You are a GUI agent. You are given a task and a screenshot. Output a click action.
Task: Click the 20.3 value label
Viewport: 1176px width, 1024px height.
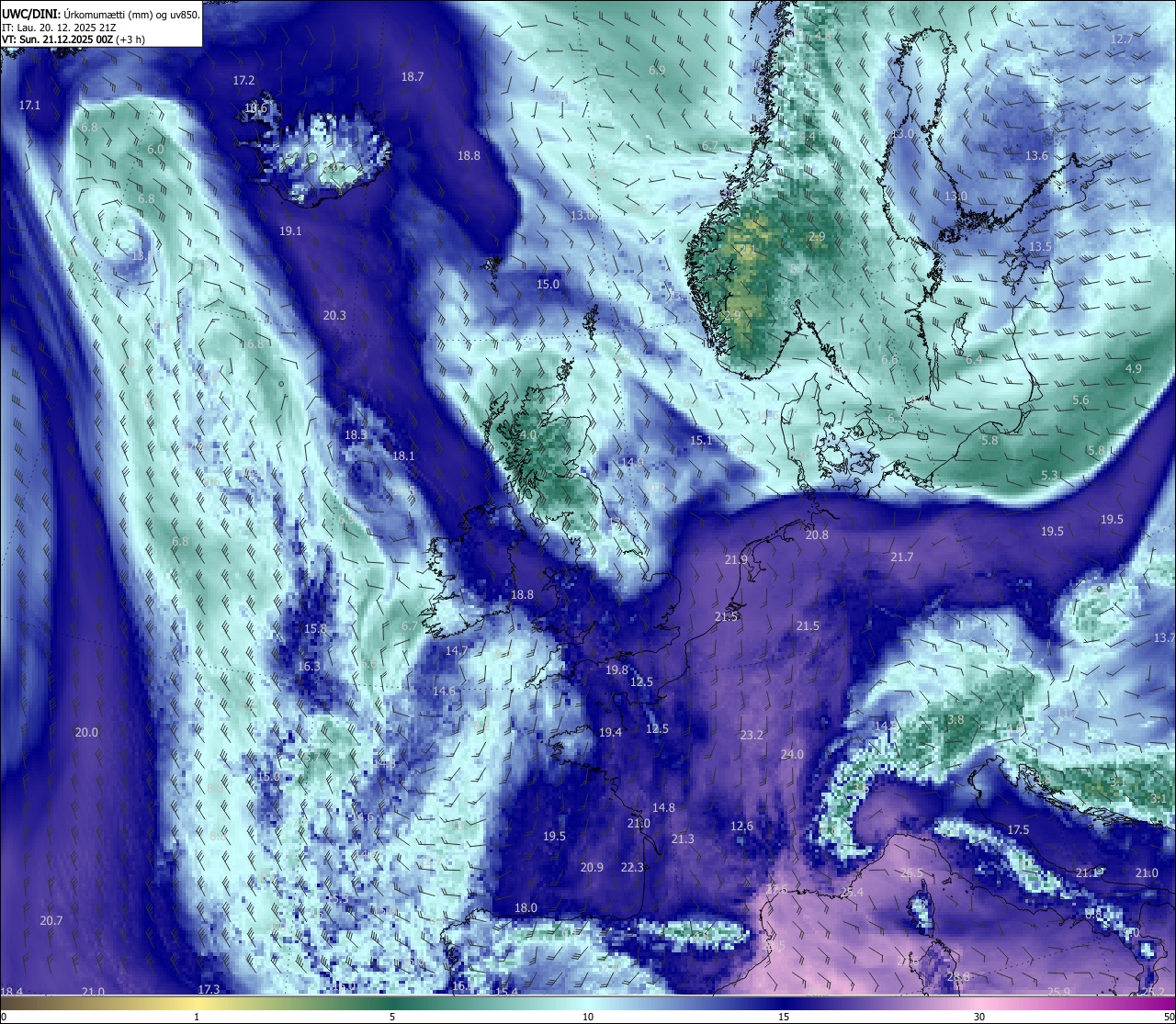click(x=334, y=316)
